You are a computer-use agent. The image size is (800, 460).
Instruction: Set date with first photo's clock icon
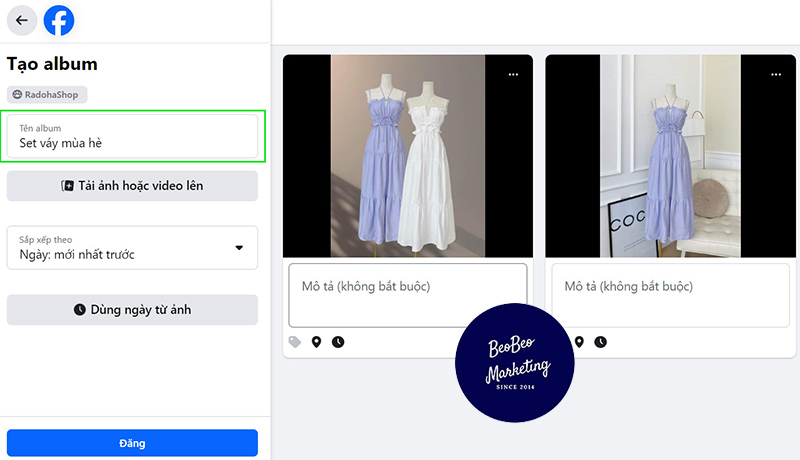coord(338,342)
